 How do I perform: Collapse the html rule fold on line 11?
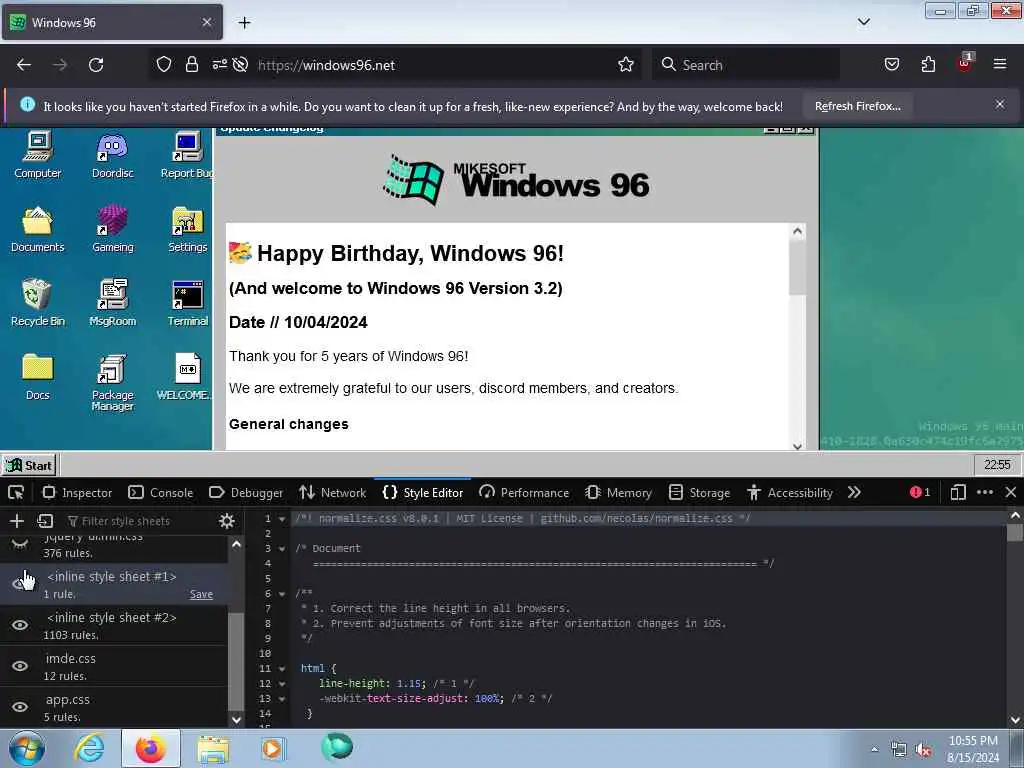coord(282,669)
